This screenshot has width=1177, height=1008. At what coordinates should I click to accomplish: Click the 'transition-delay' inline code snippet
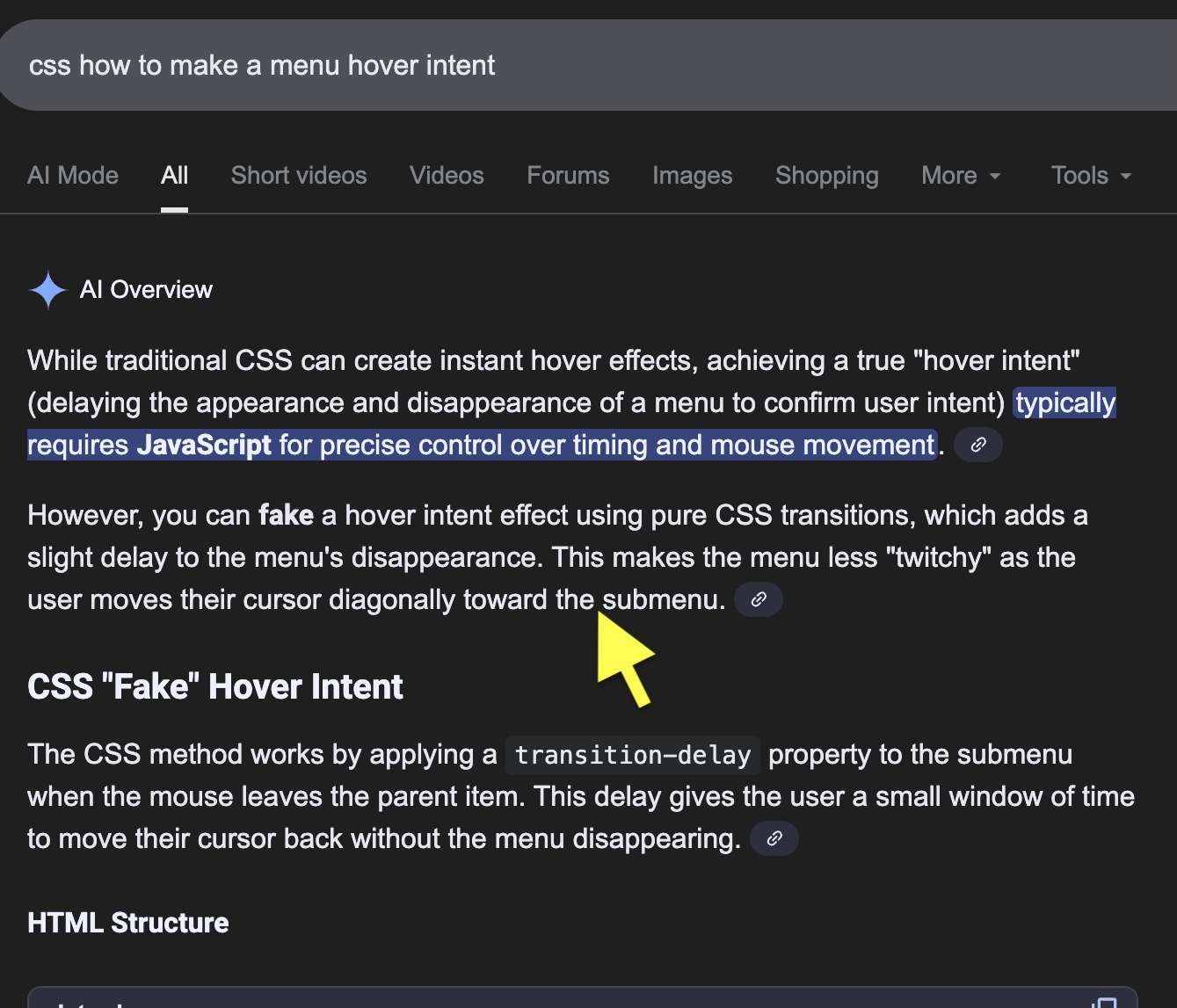pos(632,755)
